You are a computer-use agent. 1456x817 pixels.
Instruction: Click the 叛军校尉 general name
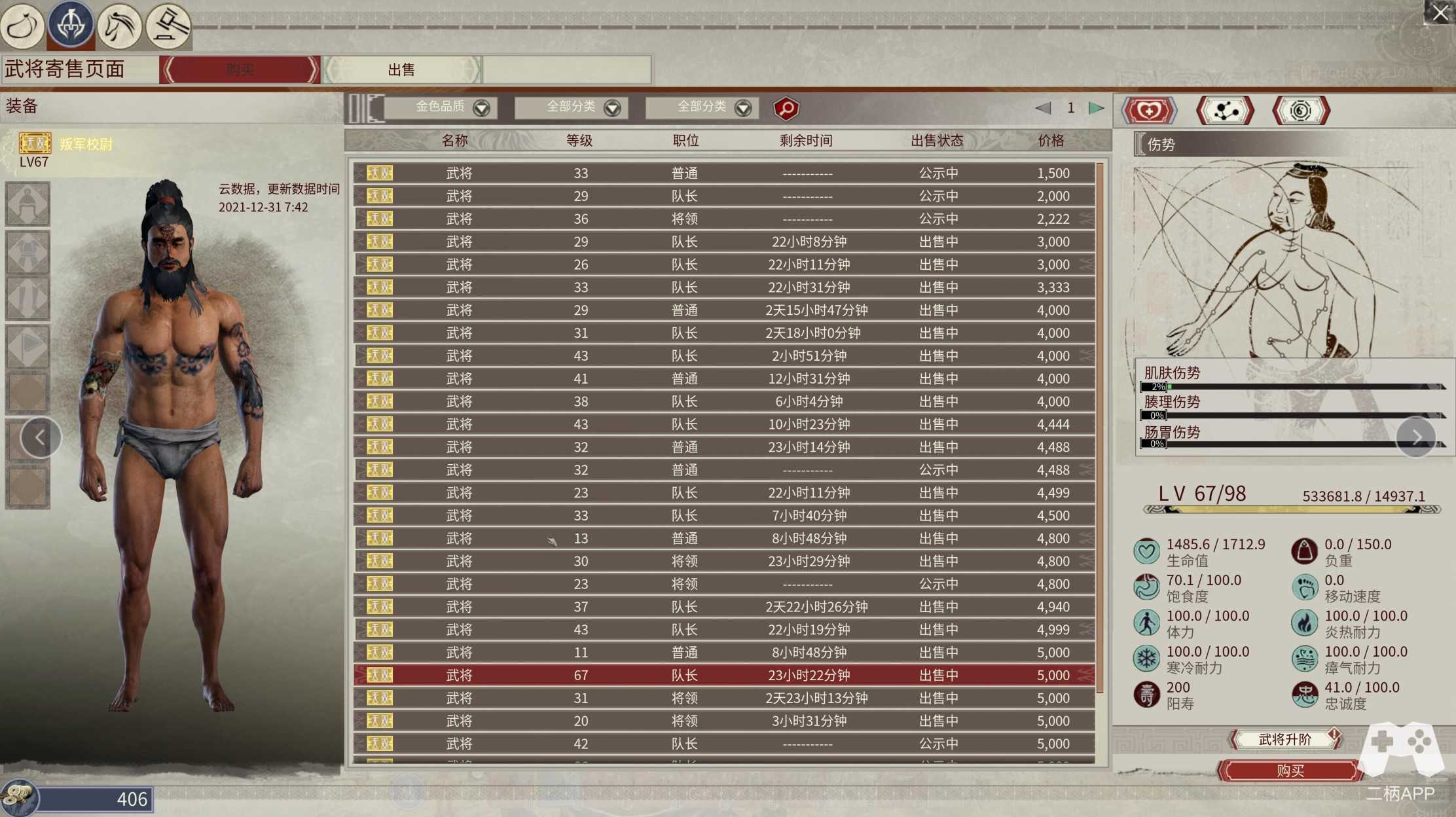(x=86, y=144)
